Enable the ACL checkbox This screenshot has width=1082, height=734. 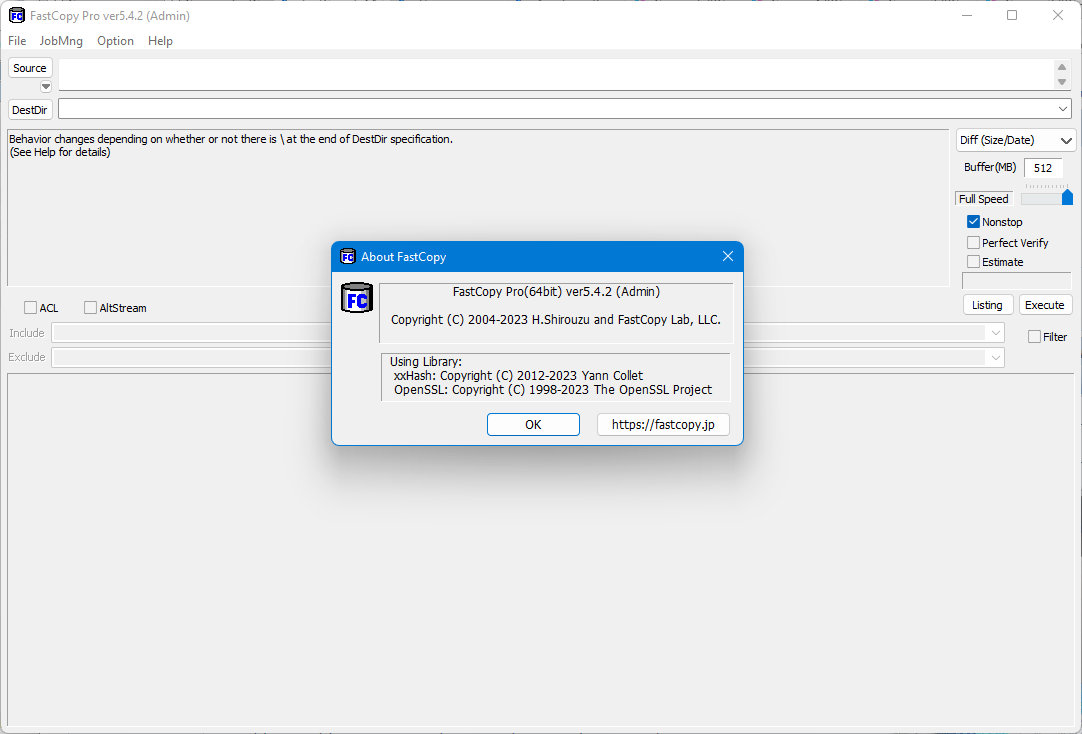click(30, 308)
